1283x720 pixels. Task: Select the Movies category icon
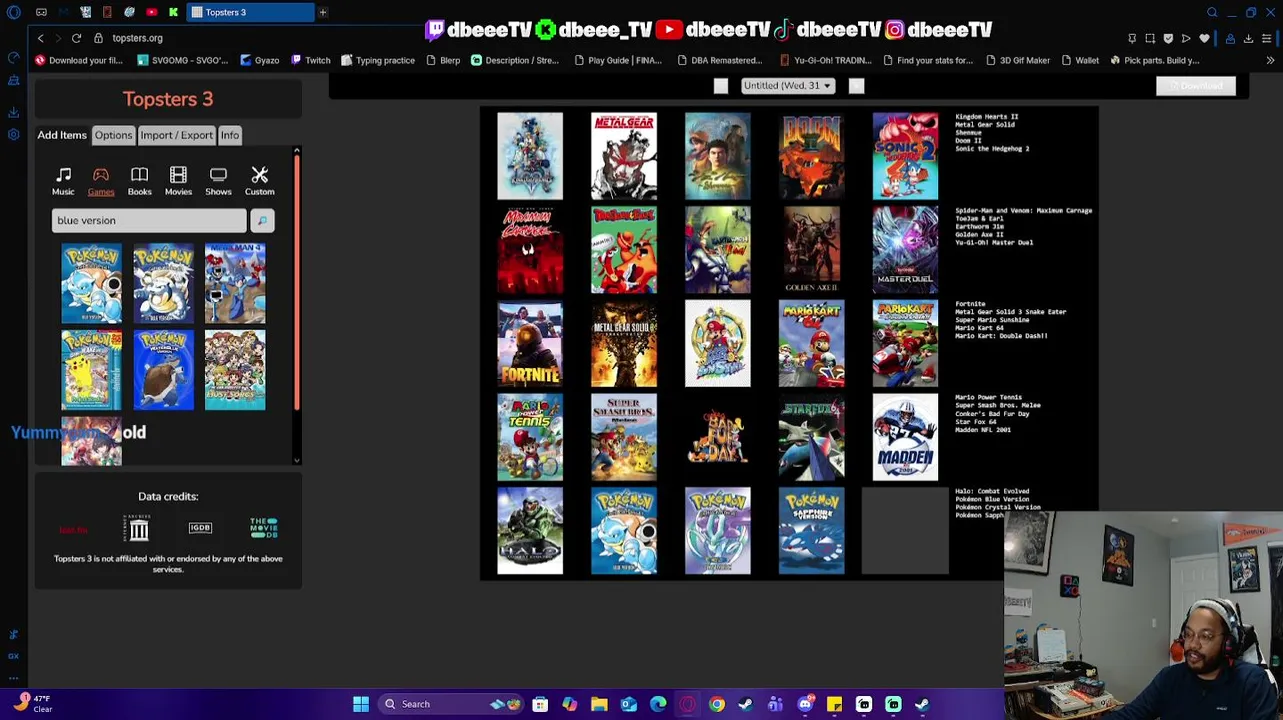[178, 181]
